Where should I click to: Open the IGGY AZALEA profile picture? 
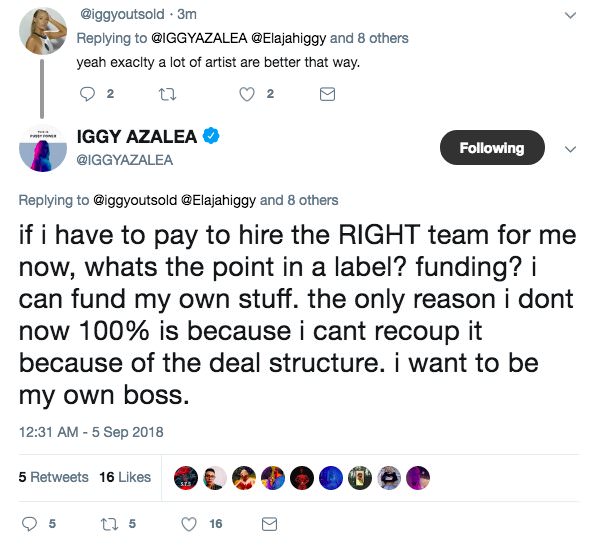tap(43, 149)
